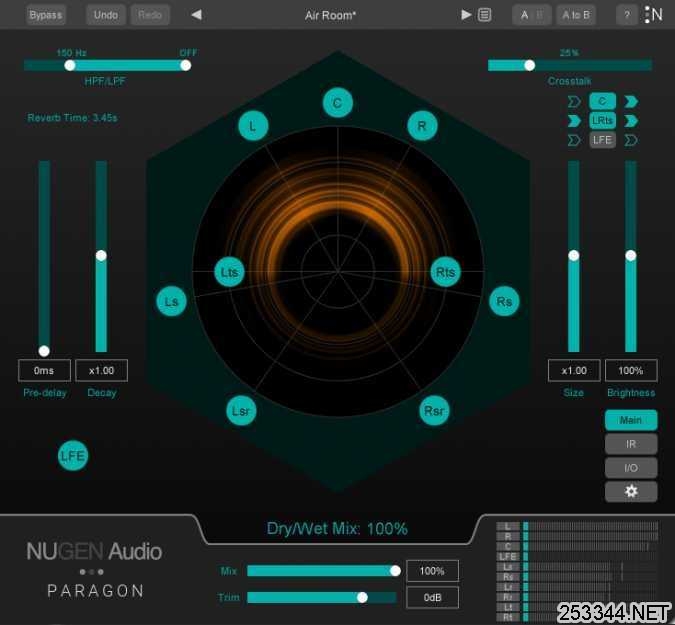Select the Rts speaker node
This screenshot has height=625, width=675.
446,272
